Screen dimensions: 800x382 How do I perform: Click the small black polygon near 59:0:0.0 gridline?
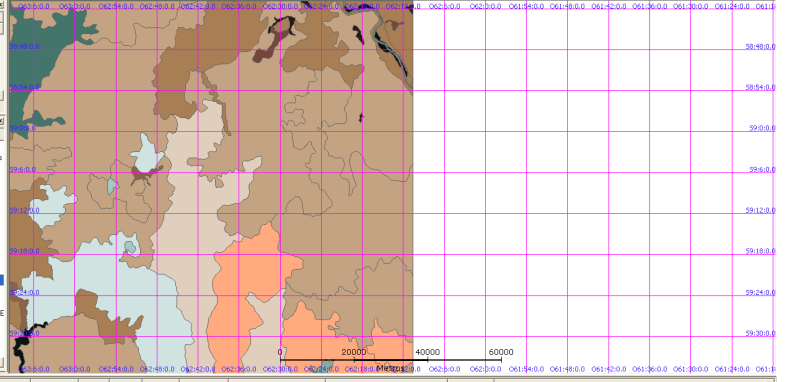coord(361,118)
